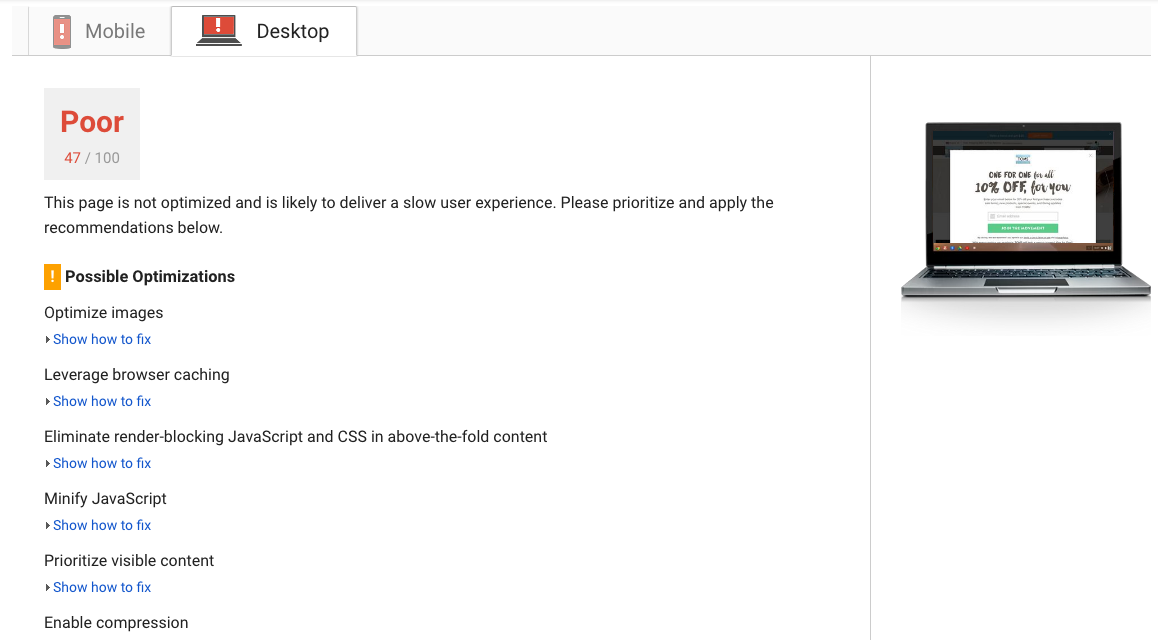Viewport: 1158px width, 640px height.
Task: Click triangle arrow under Prioritize visible content
Action: click(x=47, y=588)
